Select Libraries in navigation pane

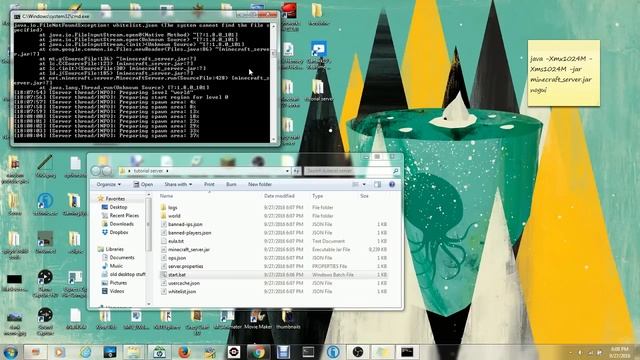click(114, 249)
